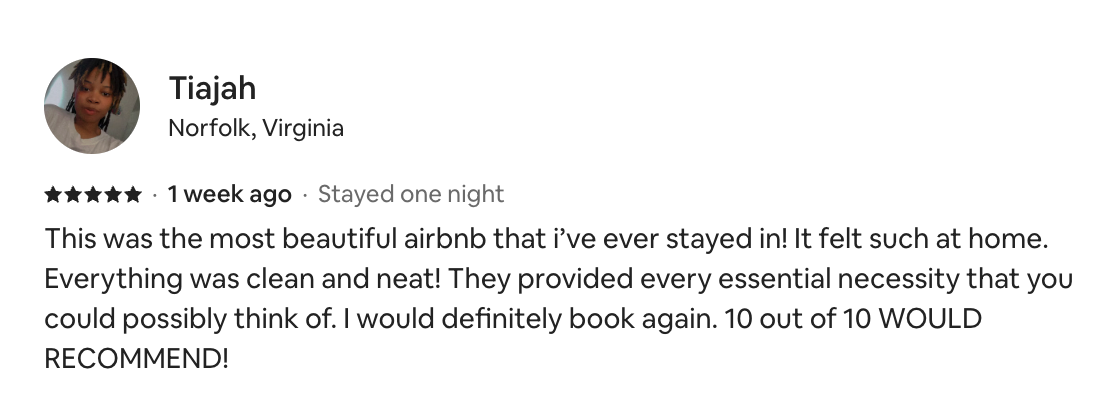Click the dot separator before '1 week ago'
This screenshot has width=1116, height=394.
pos(154,195)
